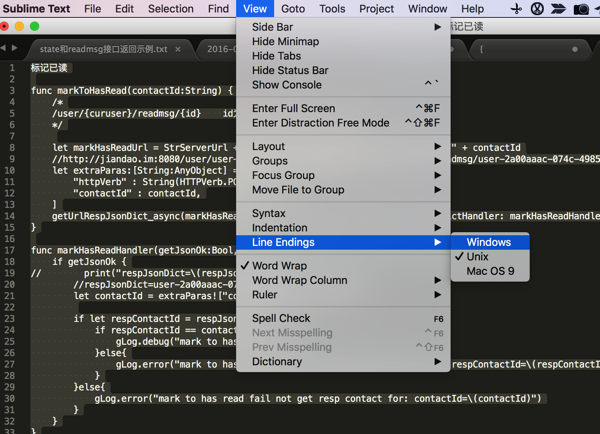Select Windows line endings
600x434 pixels.
[488, 242]
